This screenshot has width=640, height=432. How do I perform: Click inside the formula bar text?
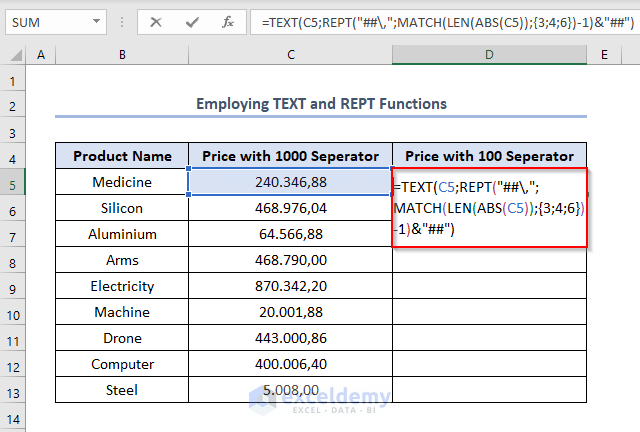click(x=440, y=21)
